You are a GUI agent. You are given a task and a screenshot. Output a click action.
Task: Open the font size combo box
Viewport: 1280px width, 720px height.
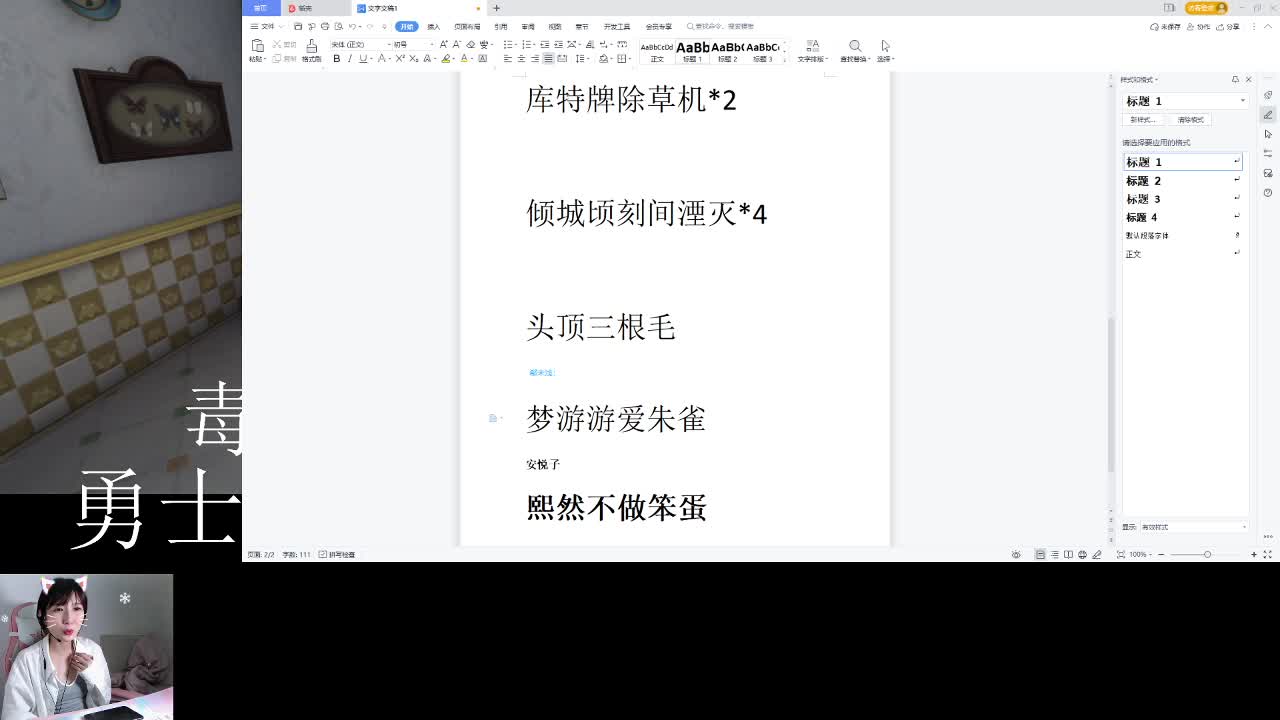point(413,44)
